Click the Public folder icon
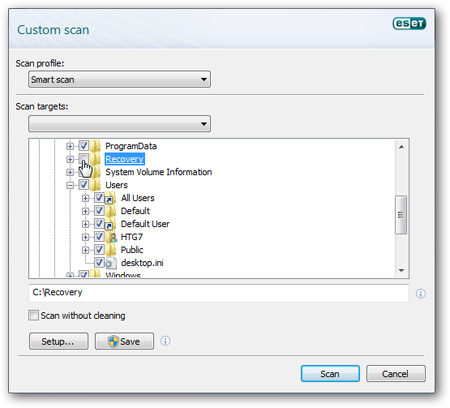The height and width of the screenshot is (408, 450). [x=111, y=250]
